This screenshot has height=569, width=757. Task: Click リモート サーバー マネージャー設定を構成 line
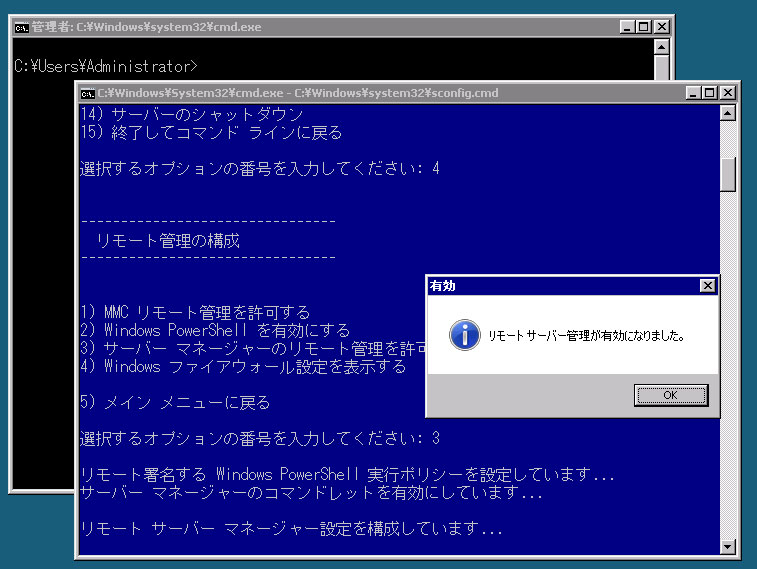291,528
